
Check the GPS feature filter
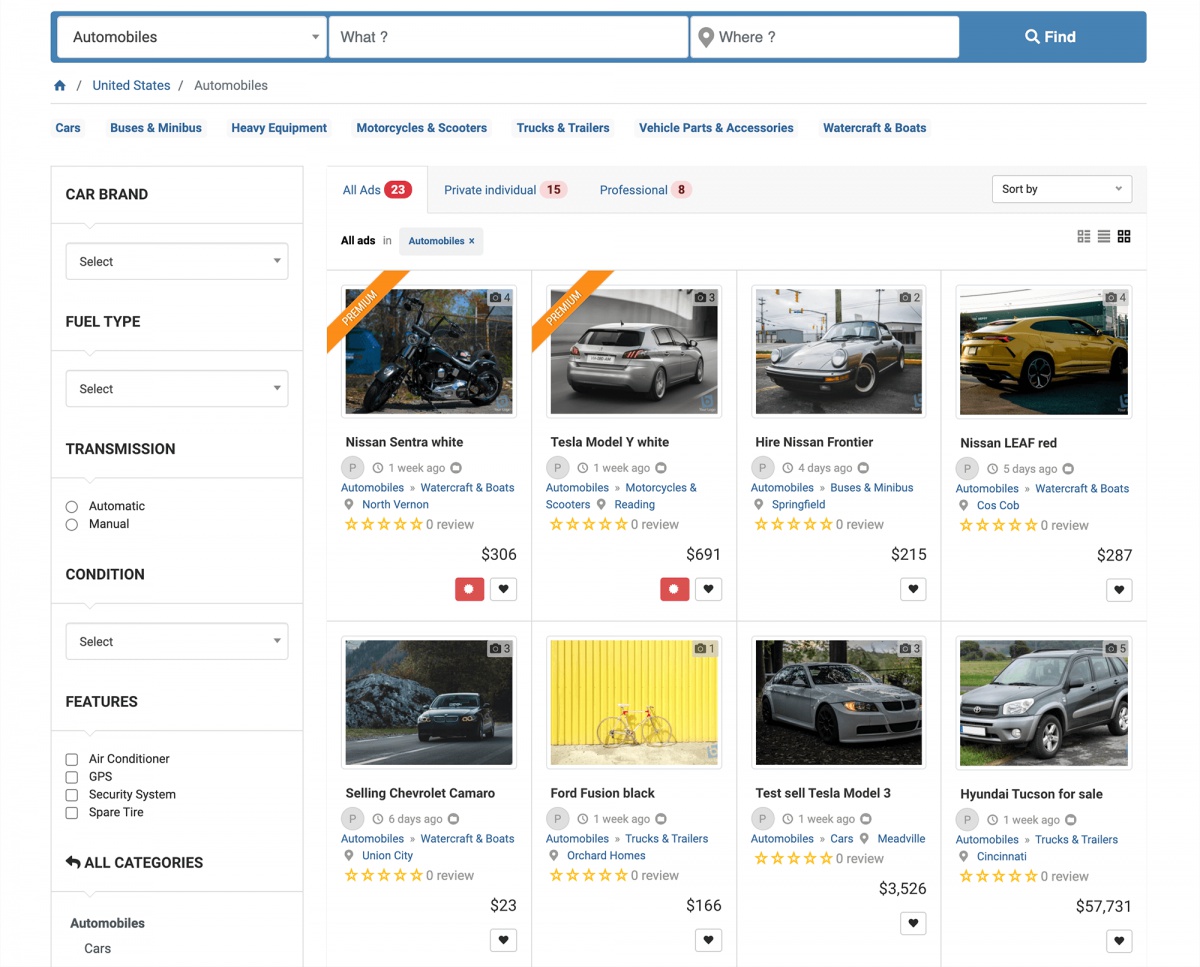72,777
